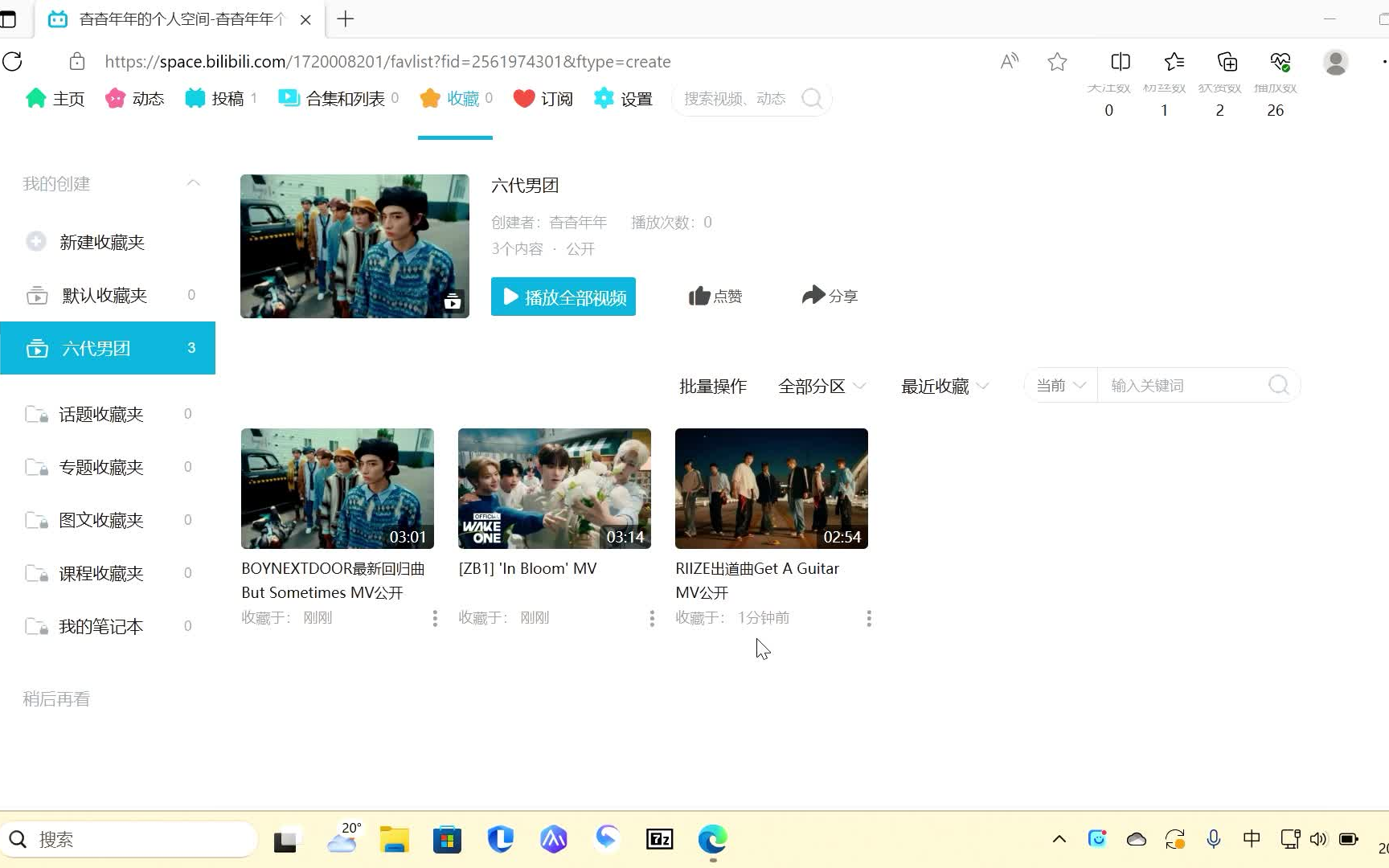Open the 当前 scope dropdown
The height and width of the screenshot is (868, 1389).
[1060, 386]
